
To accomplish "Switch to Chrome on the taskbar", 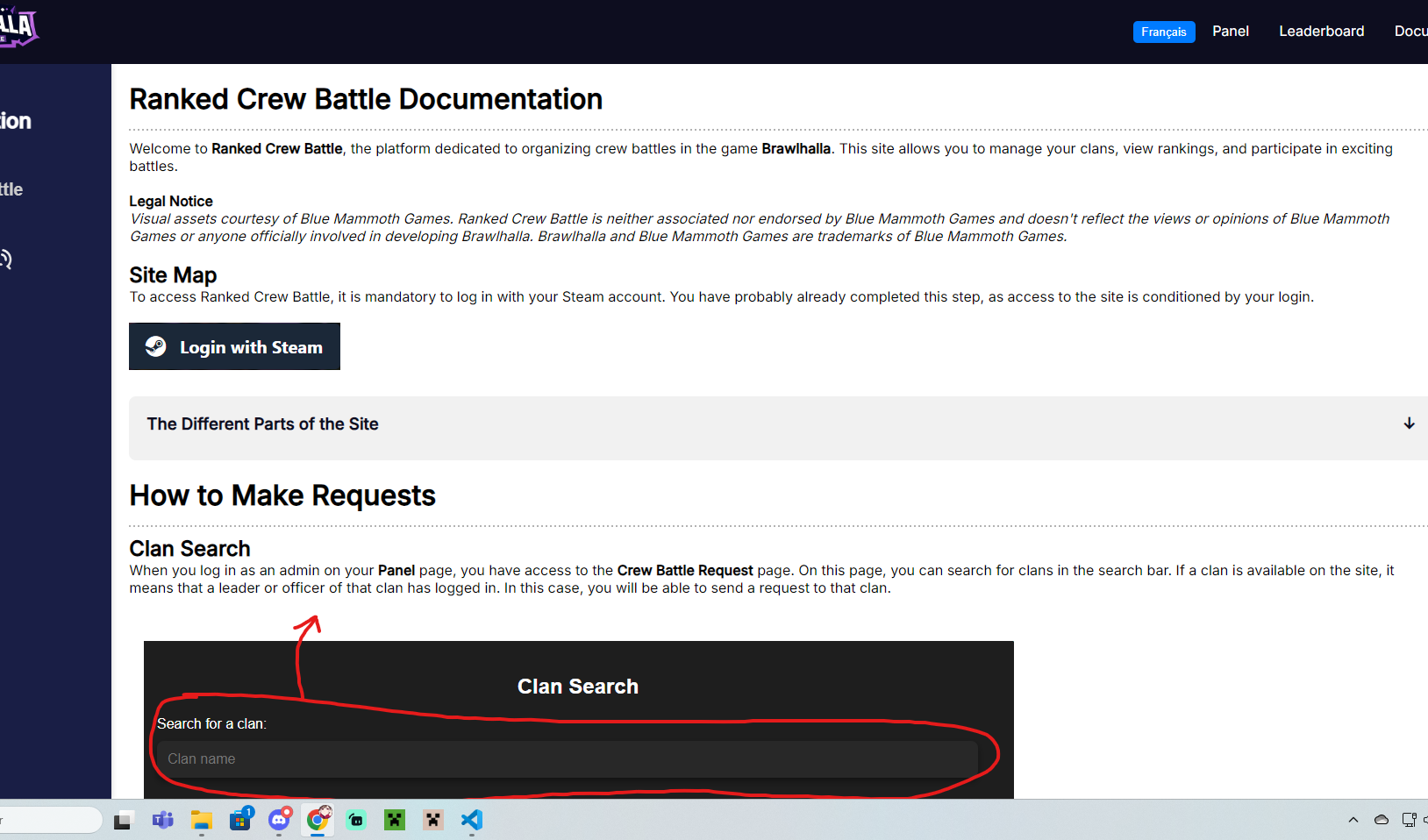I will tap(318, 820).
